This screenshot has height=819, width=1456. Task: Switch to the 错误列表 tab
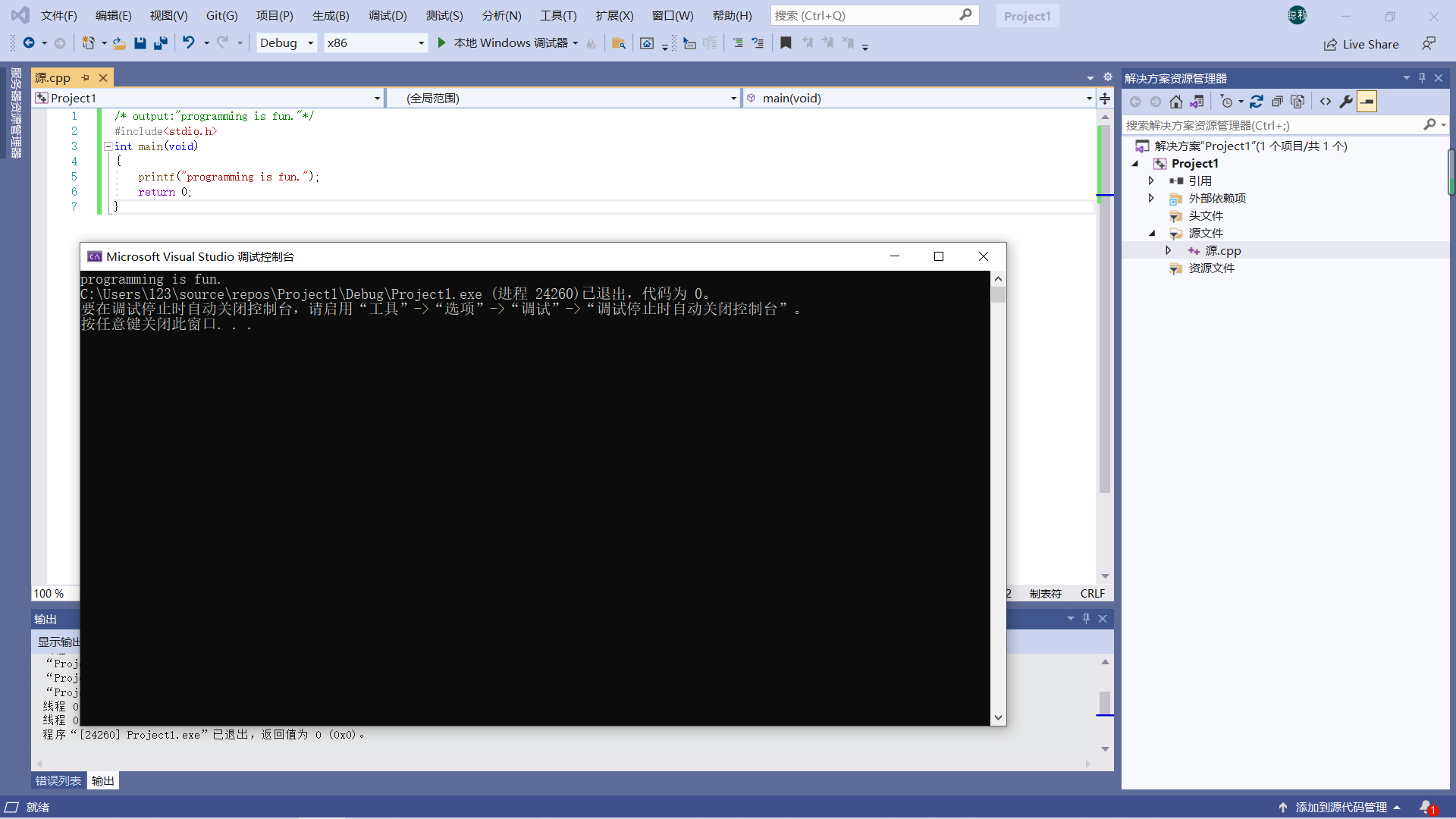[x=58, y=780]
